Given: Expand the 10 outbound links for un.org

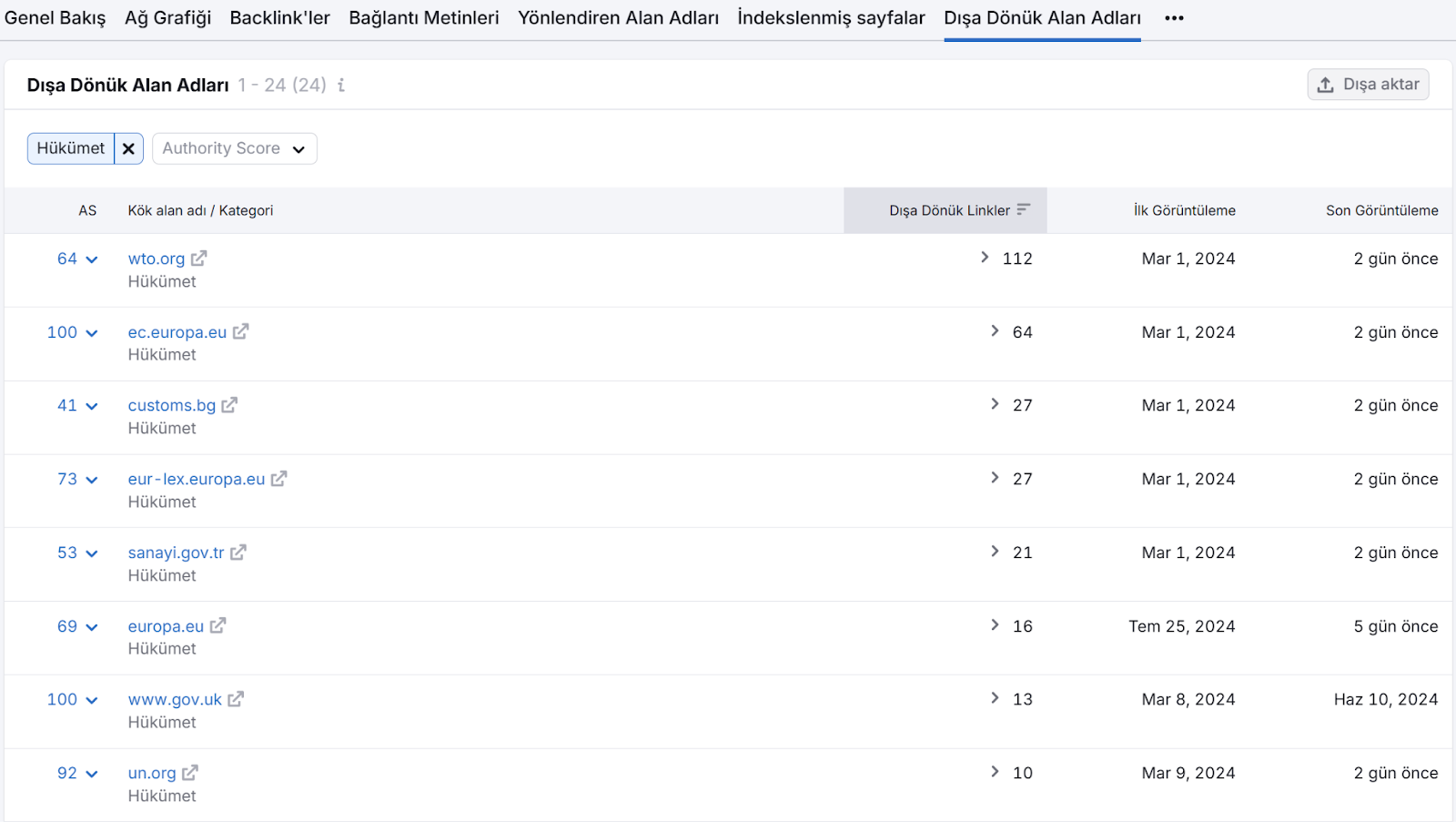Looking at the screenshot, I should coord(995,772).
